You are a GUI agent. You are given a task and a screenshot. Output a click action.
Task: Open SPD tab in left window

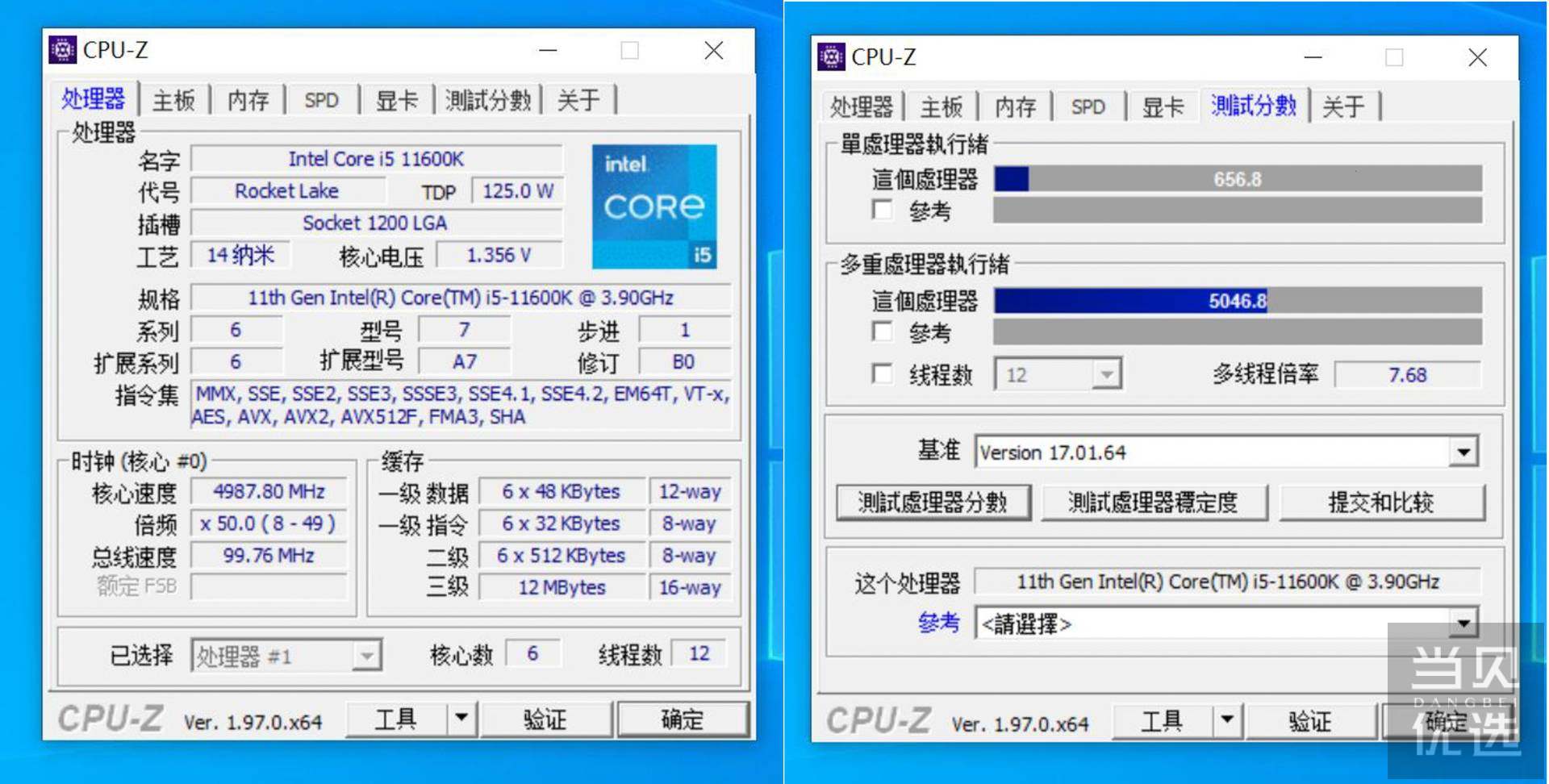[321, 100]
